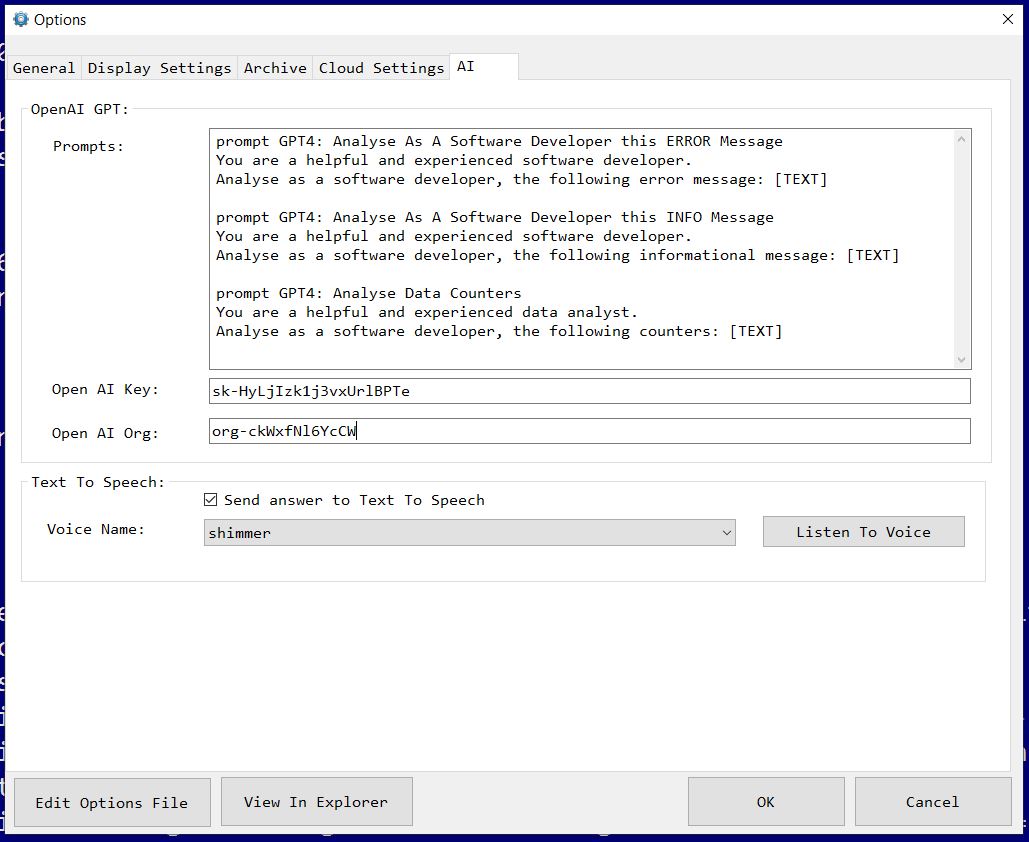
Task: Click the 'following informational message: [TEXT]' line
Action: point(558,255)
